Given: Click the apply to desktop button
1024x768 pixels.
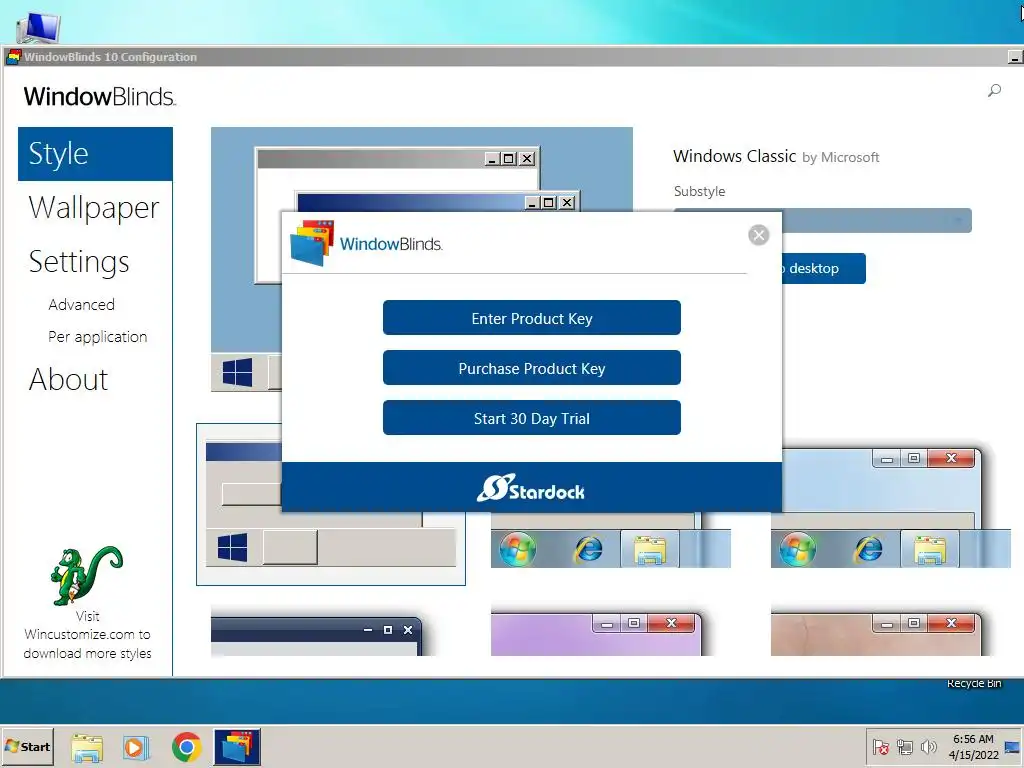Looking at the screenshot, I should [x=824, y=268].
